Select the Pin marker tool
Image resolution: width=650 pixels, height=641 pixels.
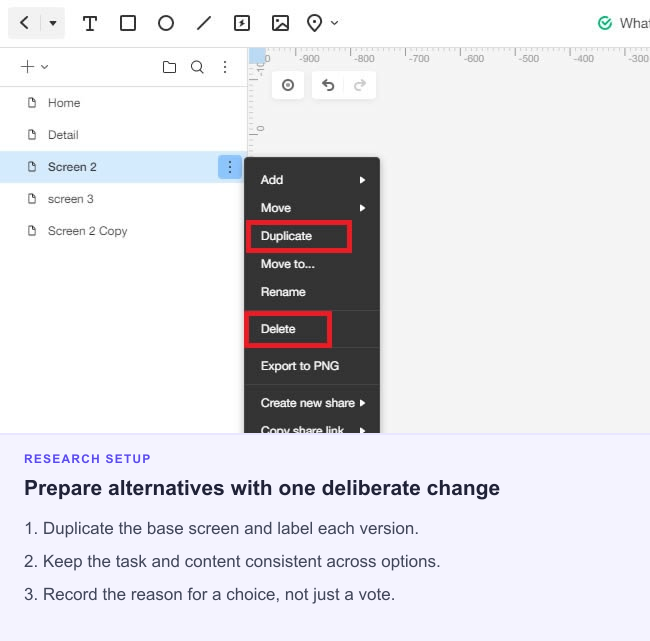[x=314, y=23]
